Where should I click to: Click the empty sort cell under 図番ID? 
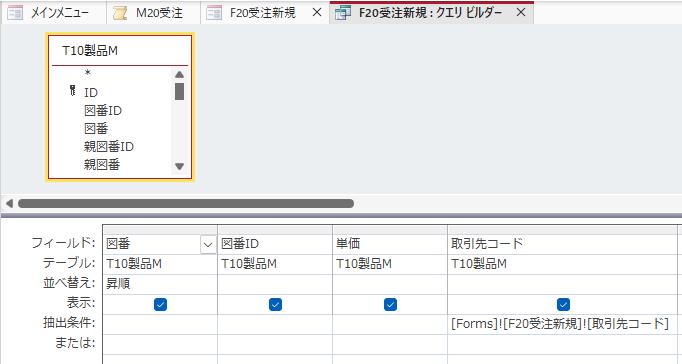[275, 284]
